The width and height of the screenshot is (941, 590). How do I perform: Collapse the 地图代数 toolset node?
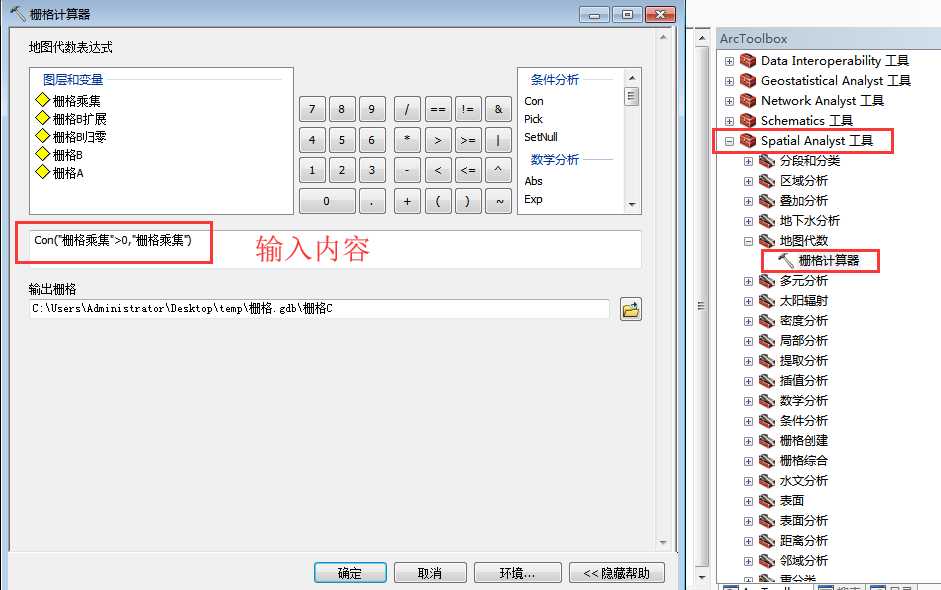(748, 241)
